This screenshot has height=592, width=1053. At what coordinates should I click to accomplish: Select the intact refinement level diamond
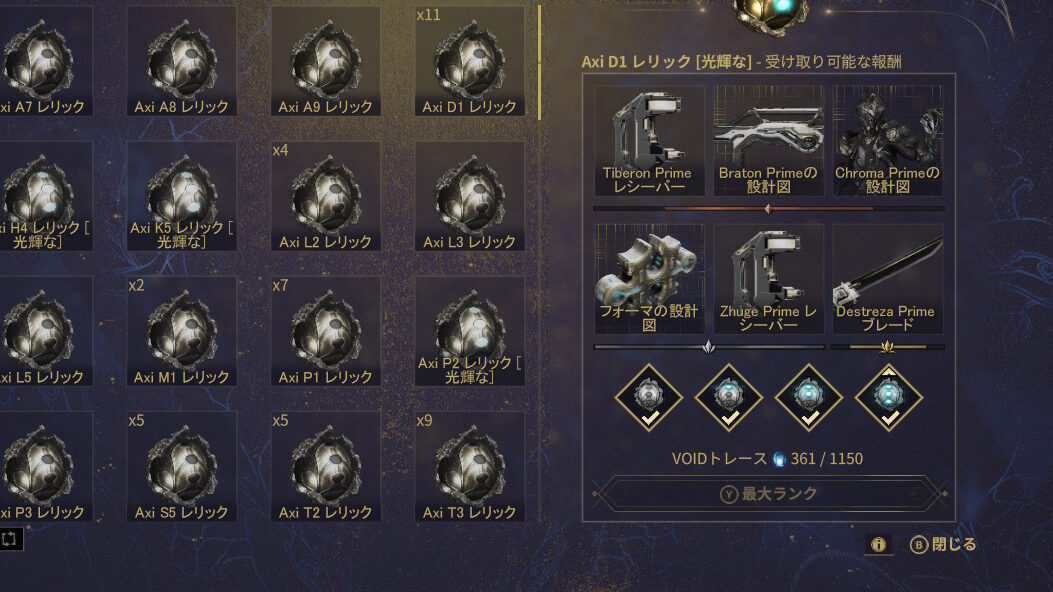(649, 398)
